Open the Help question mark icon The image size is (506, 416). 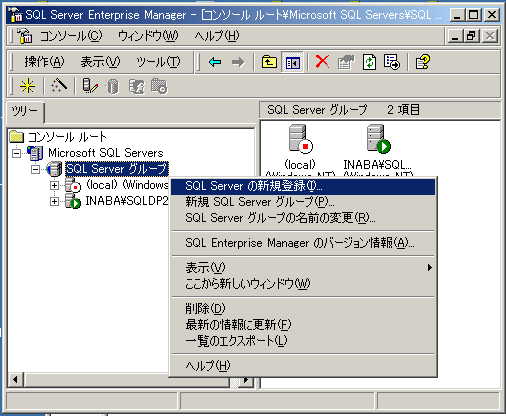click(423, 62)
